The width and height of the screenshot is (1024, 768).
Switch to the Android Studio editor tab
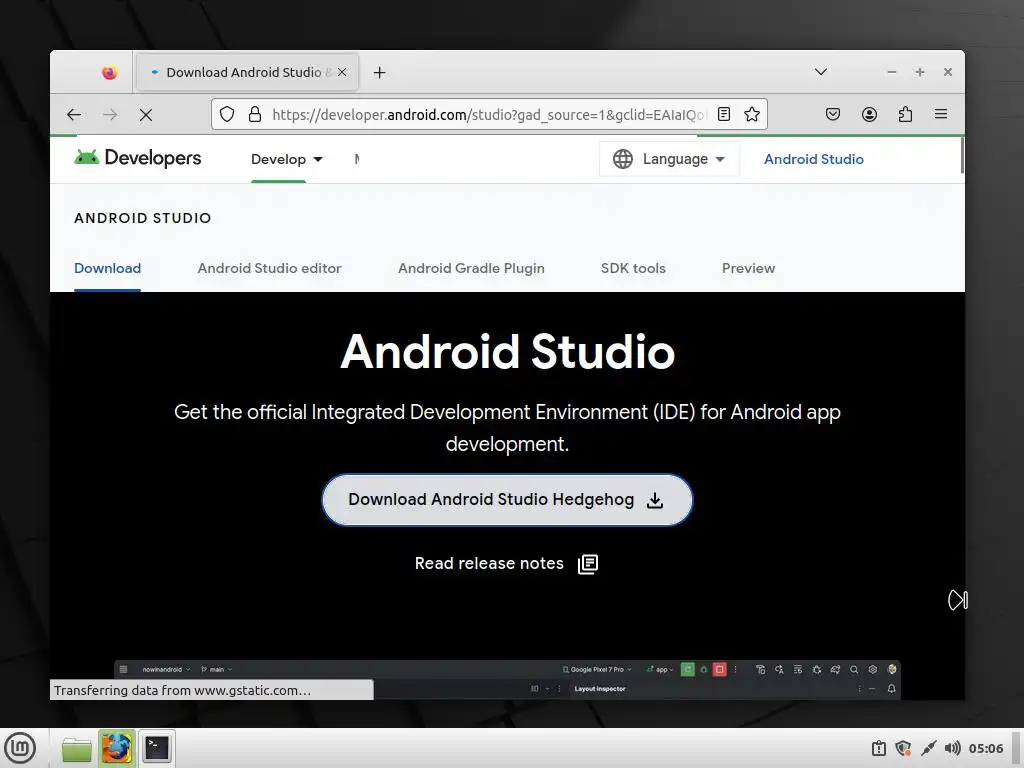tap(270, 268)
